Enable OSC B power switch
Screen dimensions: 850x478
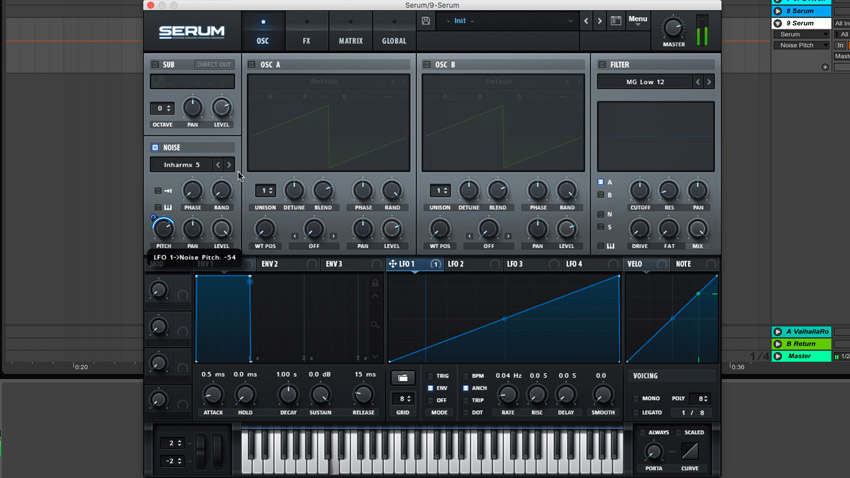pyautogui.click(x=427, y=64)
